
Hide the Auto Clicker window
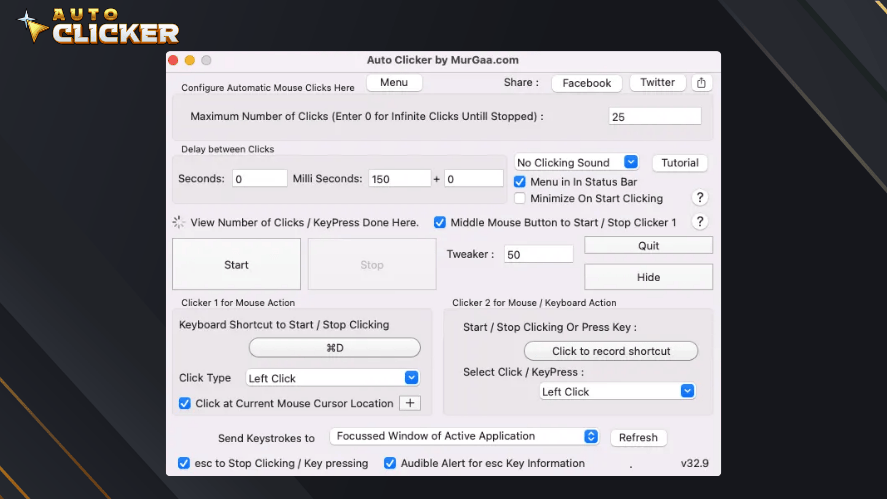click(x=648, y=277)
